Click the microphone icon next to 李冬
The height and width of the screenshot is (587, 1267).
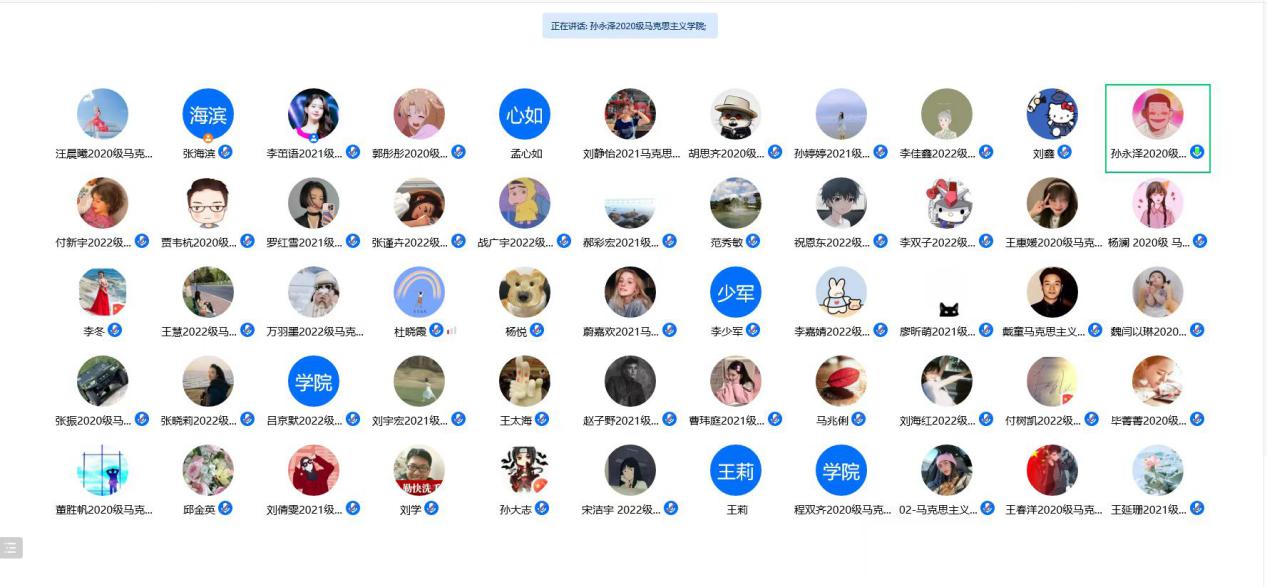115,330
